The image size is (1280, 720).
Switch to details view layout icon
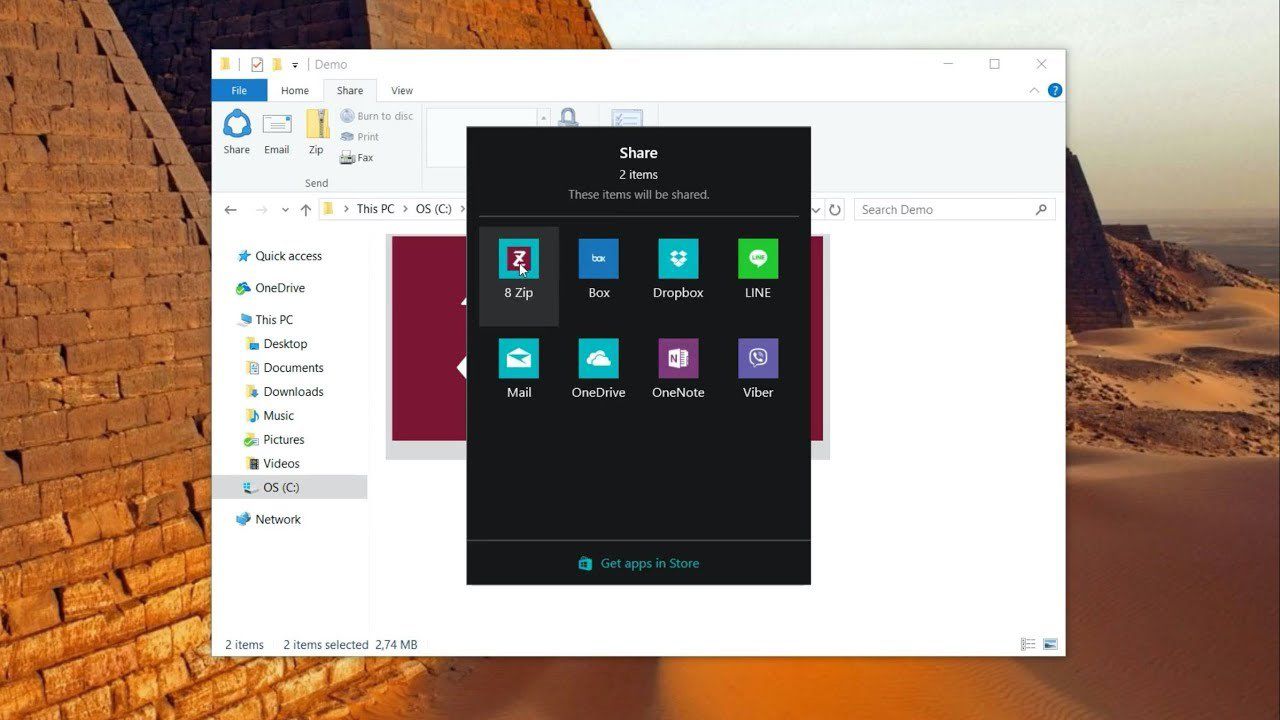(x=1028, y=645)
